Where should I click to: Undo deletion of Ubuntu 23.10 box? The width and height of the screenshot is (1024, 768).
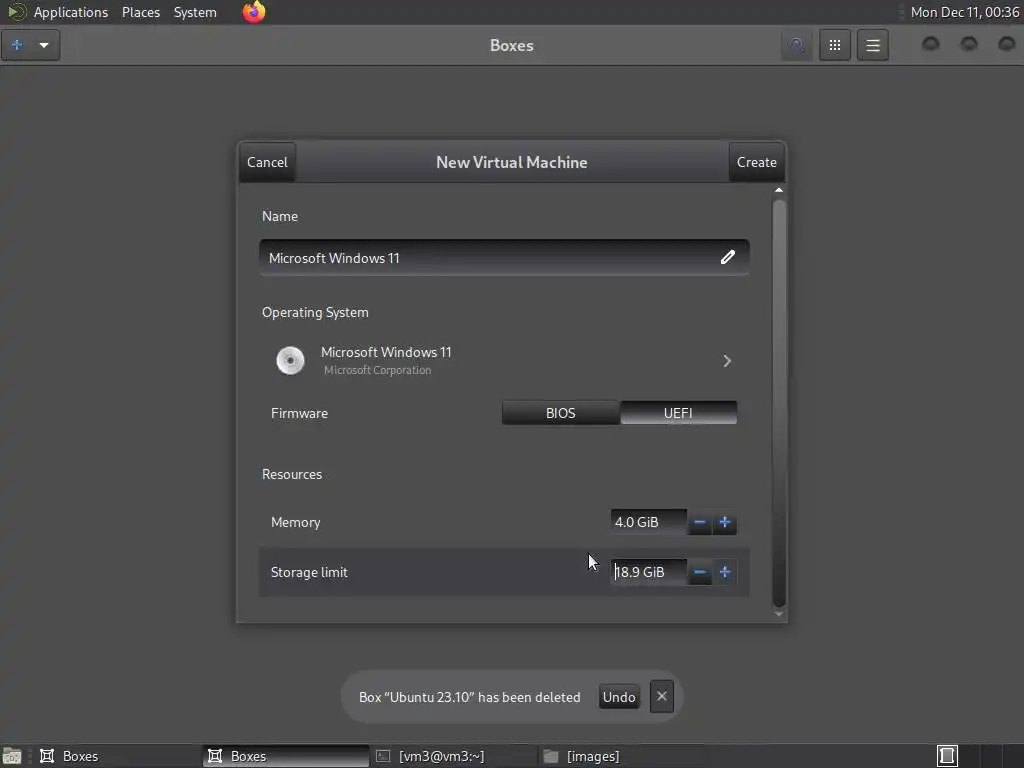(618, 697)
